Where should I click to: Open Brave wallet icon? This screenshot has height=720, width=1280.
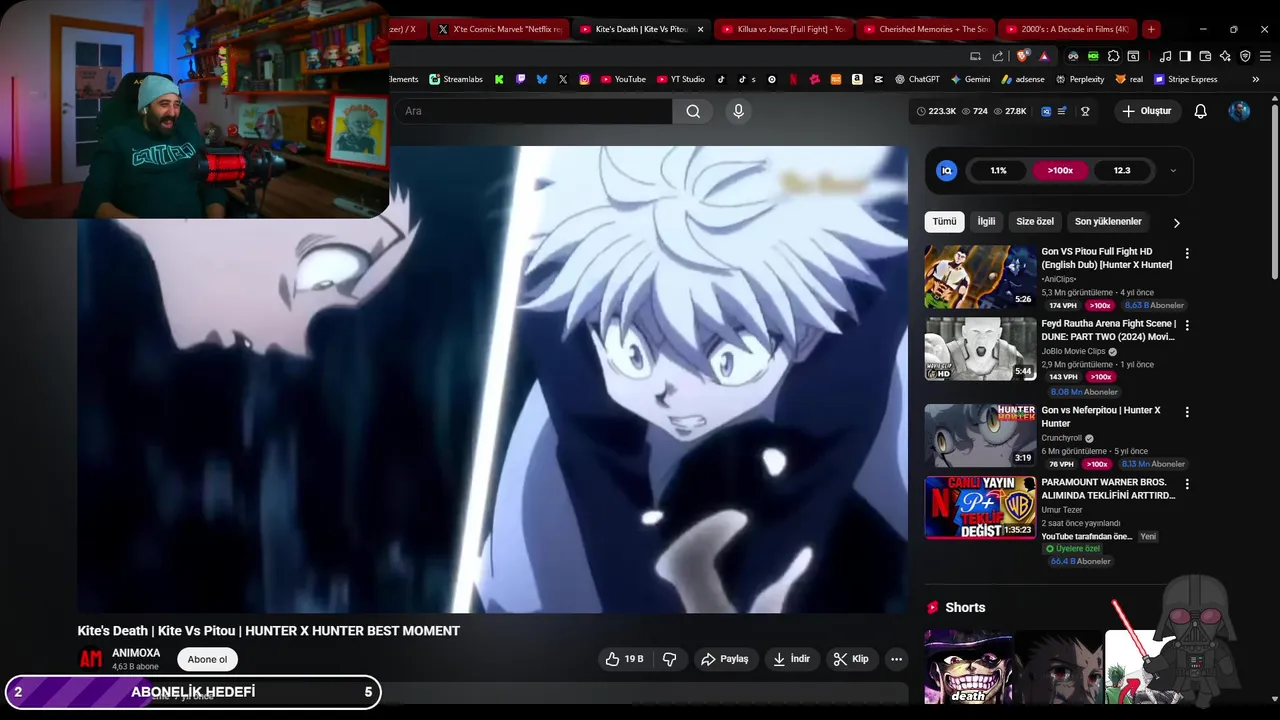pos(1205,56)
